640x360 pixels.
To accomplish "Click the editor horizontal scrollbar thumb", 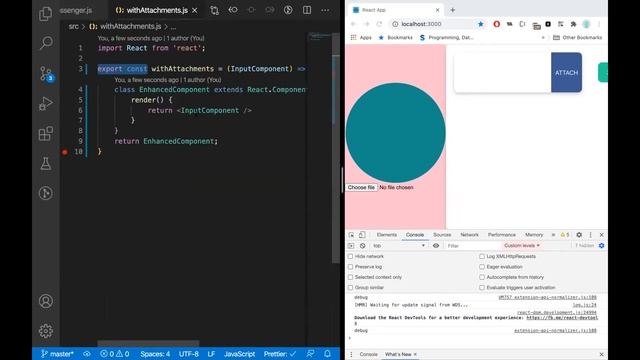I will click(148, 343).
